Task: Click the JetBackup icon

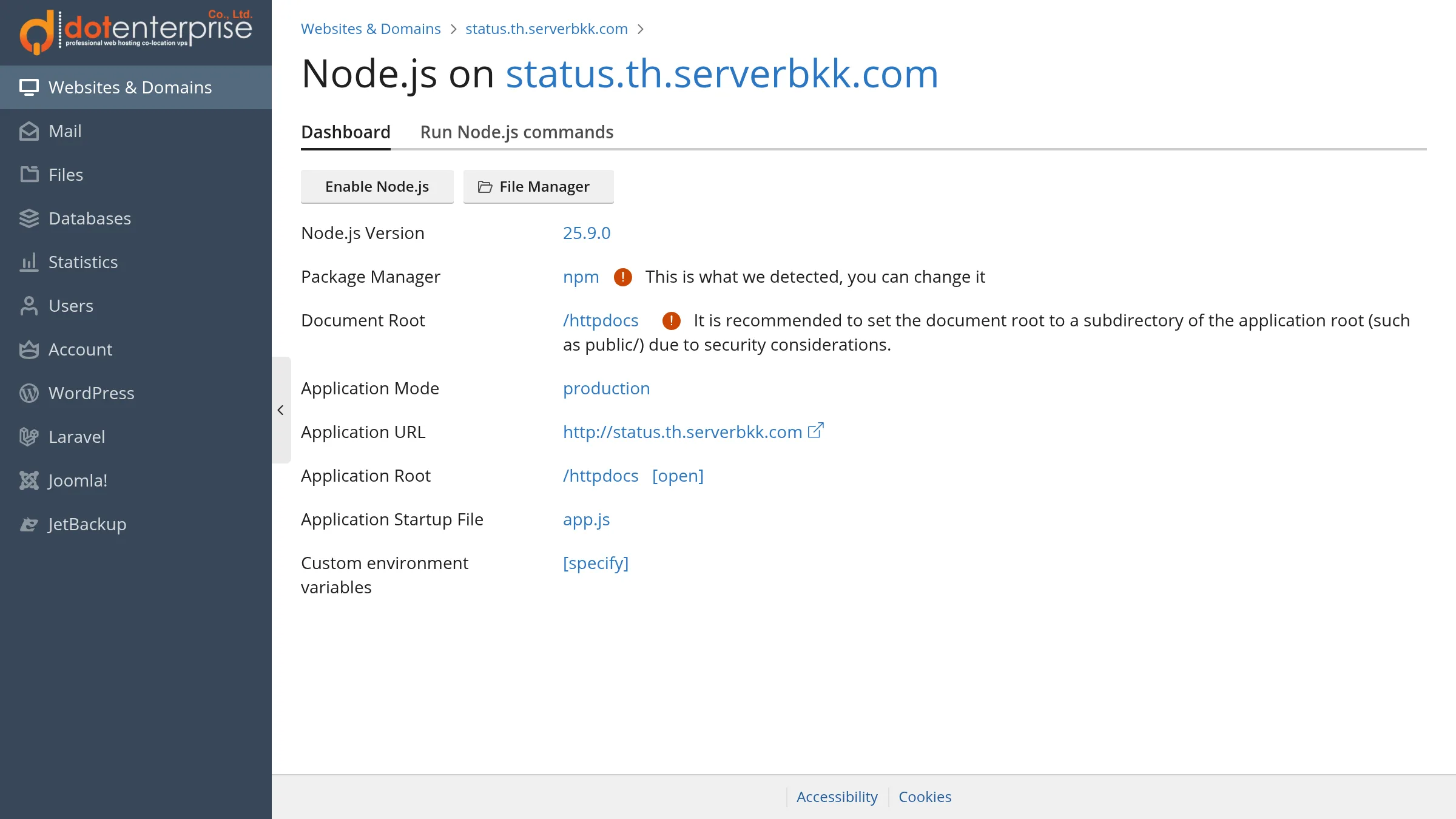Action: coord(29,524)
